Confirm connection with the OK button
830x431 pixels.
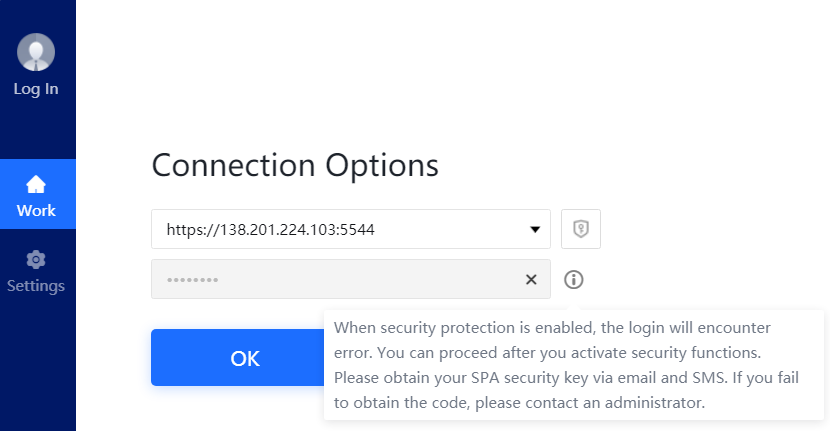pos(238,358)
